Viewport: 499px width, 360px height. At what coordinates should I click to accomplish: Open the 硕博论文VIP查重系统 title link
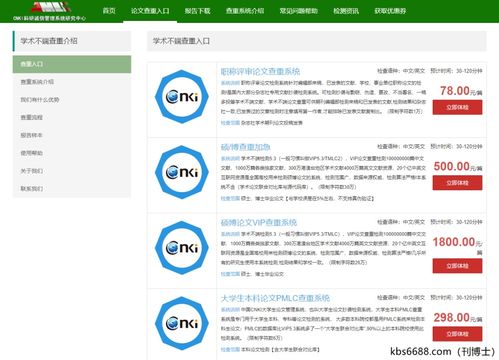click(x=259, y=222)
